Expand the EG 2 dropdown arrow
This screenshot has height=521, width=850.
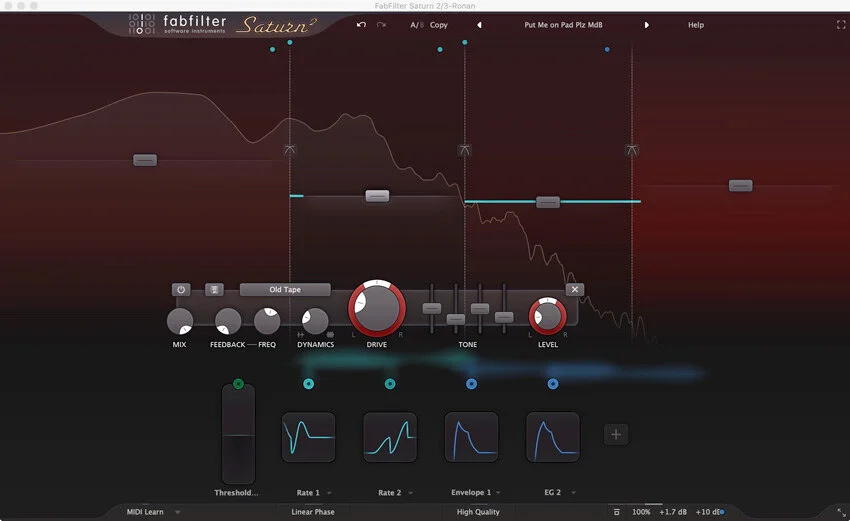[x=573, y=493]
